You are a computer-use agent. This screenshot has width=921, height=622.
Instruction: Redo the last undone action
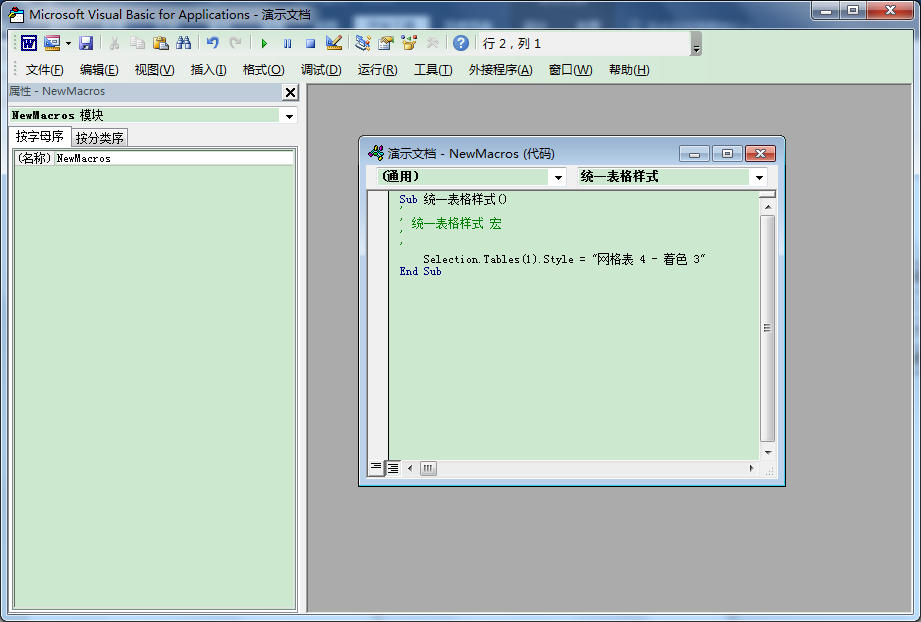tap(236, 43)
